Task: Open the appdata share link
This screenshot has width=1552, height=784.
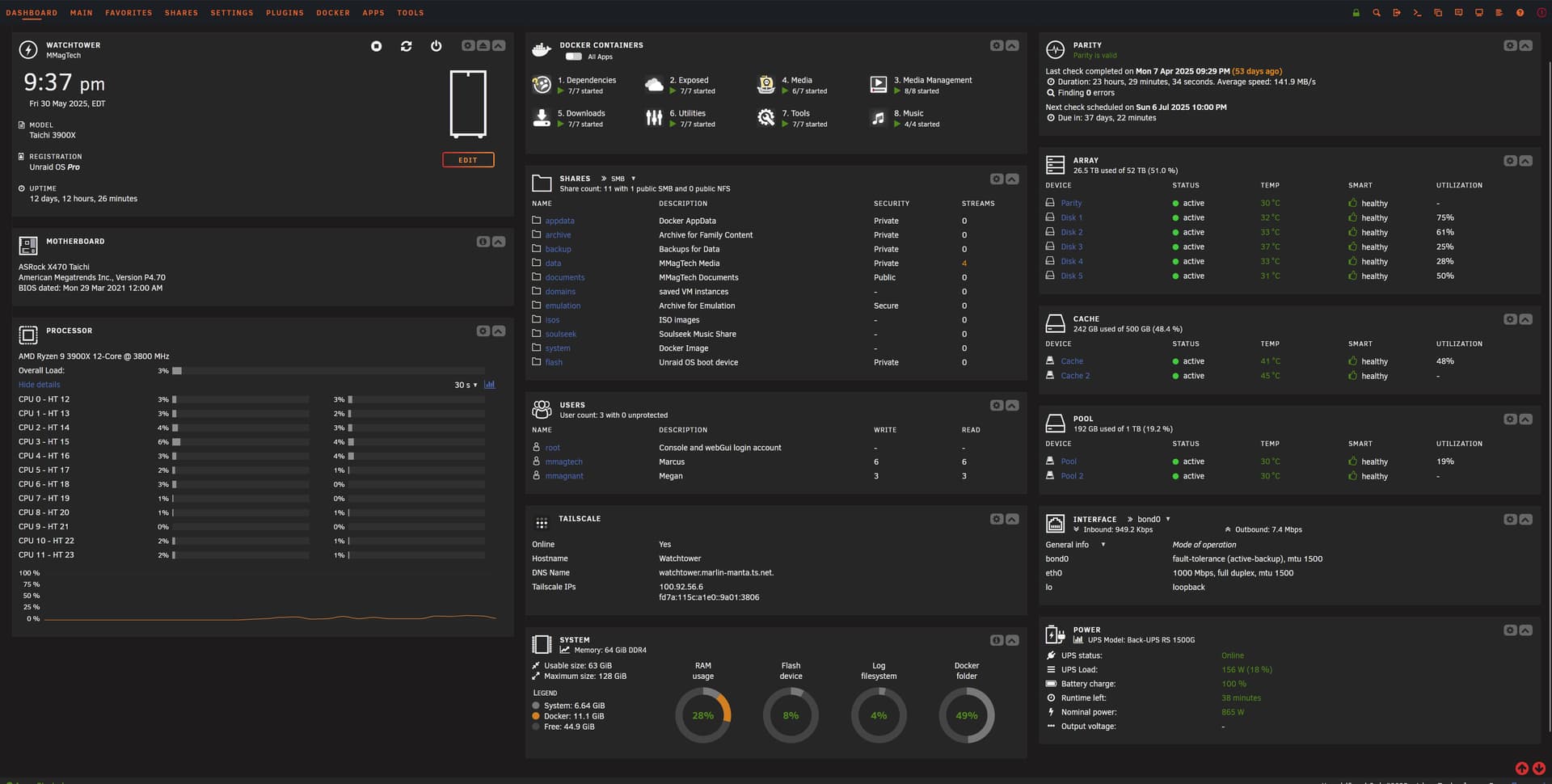Action: click(x=559, y=221)
